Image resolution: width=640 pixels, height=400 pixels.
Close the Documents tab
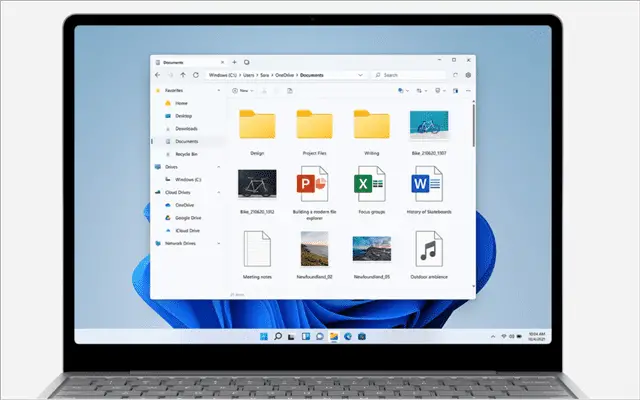point(222,62)
